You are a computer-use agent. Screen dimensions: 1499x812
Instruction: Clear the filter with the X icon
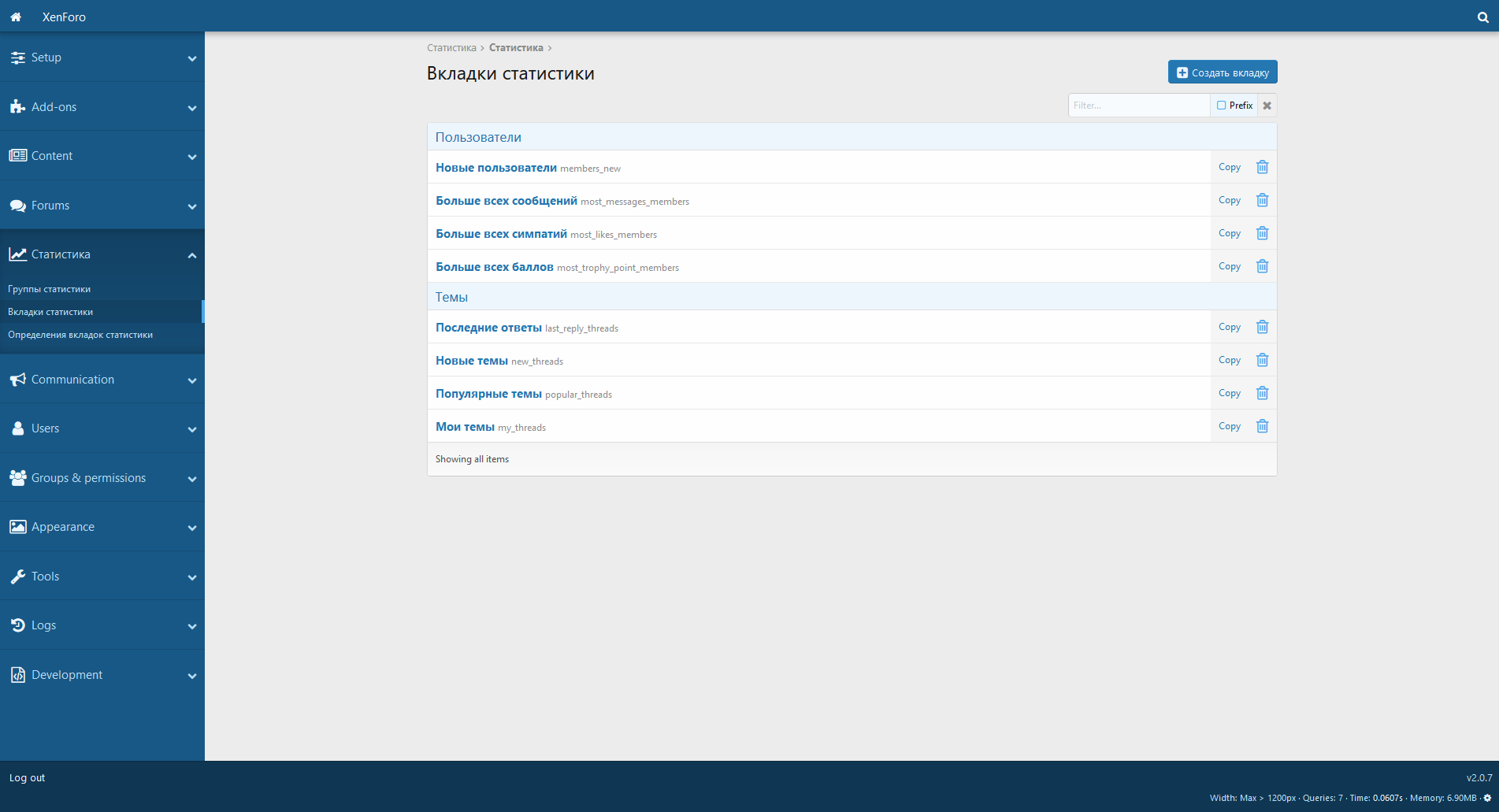[x=1267, y=106]
